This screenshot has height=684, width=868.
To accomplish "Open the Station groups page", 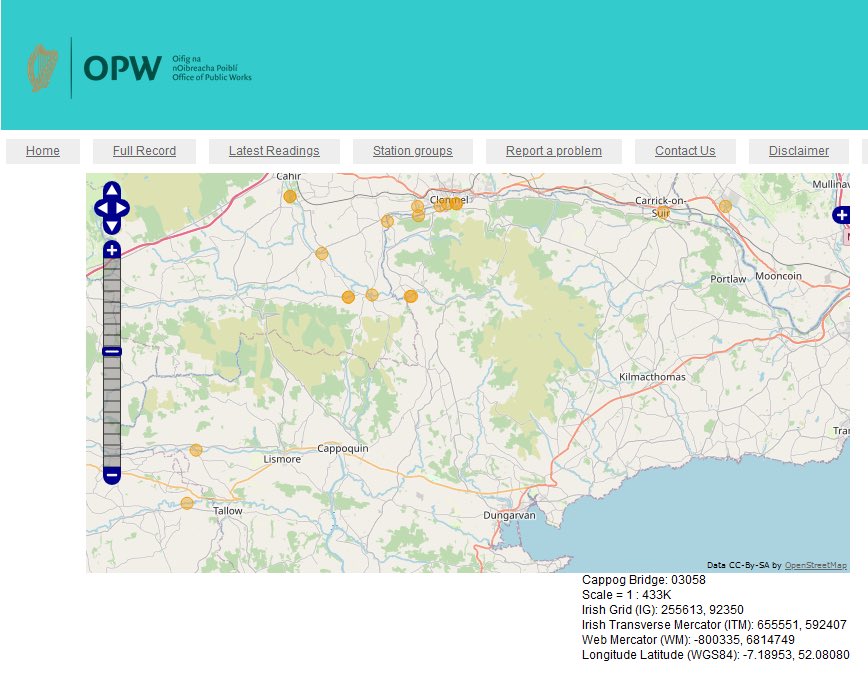I will pos(412,150).
